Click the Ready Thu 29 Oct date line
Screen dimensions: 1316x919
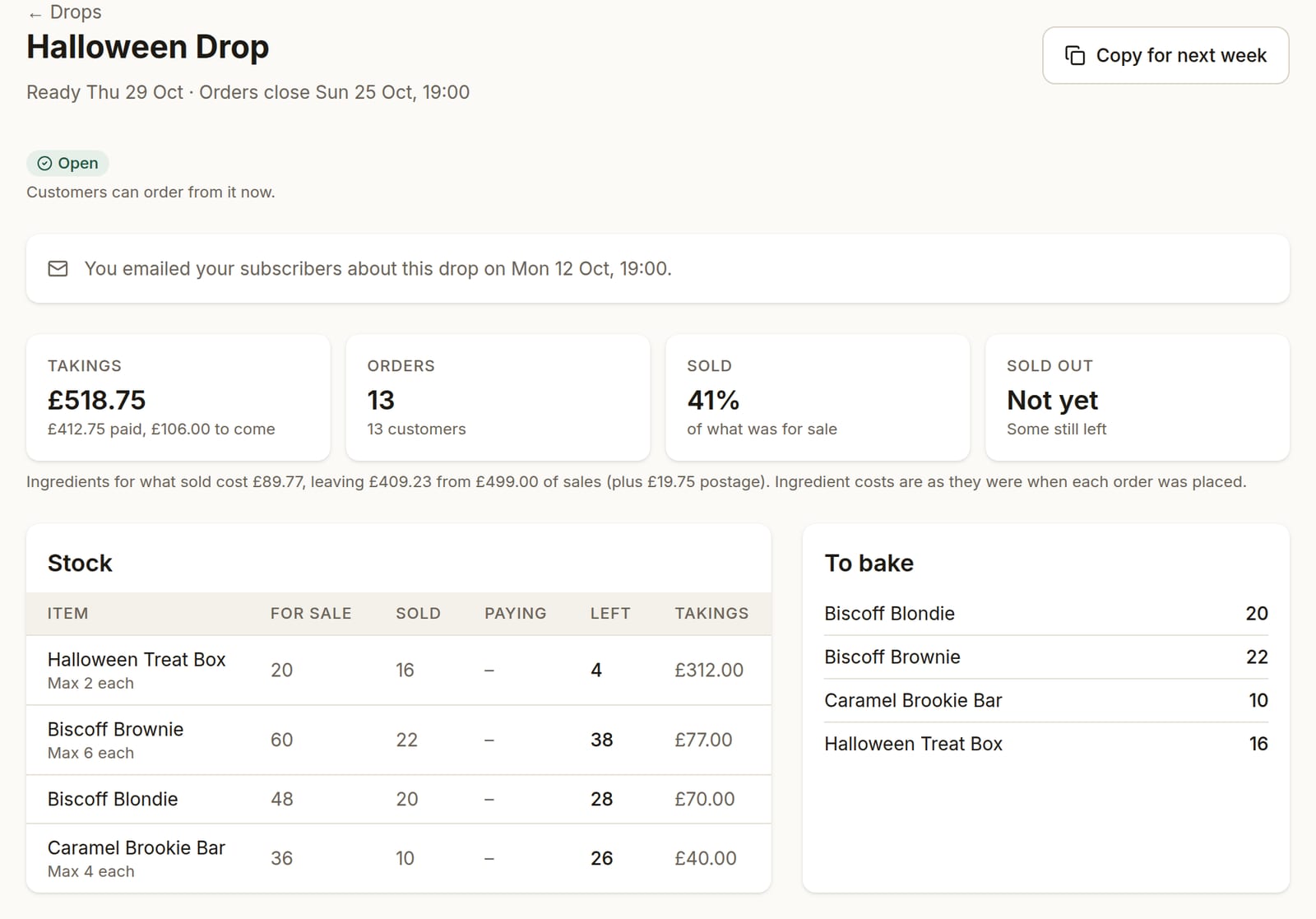click(248, 92)
